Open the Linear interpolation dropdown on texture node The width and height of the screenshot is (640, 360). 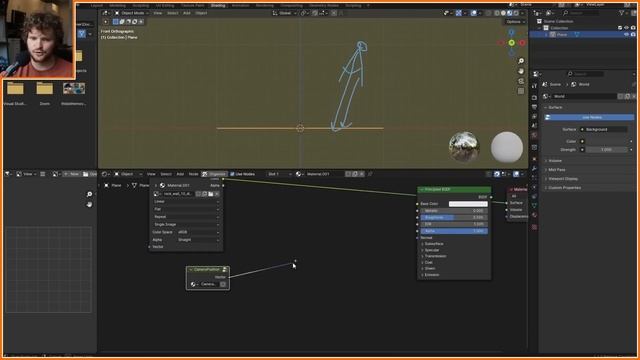pyautogui.click(x=187, y=201)
